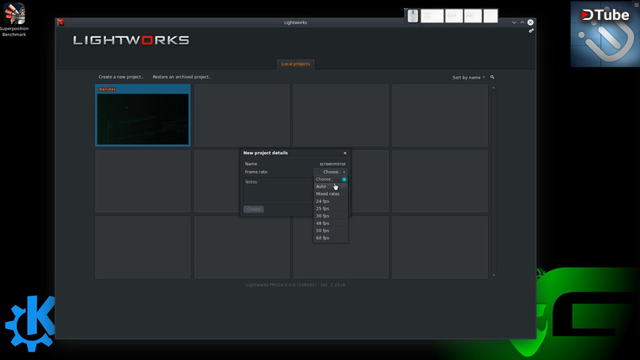Click the settings wrench icon below close button
Viewport: 640px width, 360px height.
(531, 31)
